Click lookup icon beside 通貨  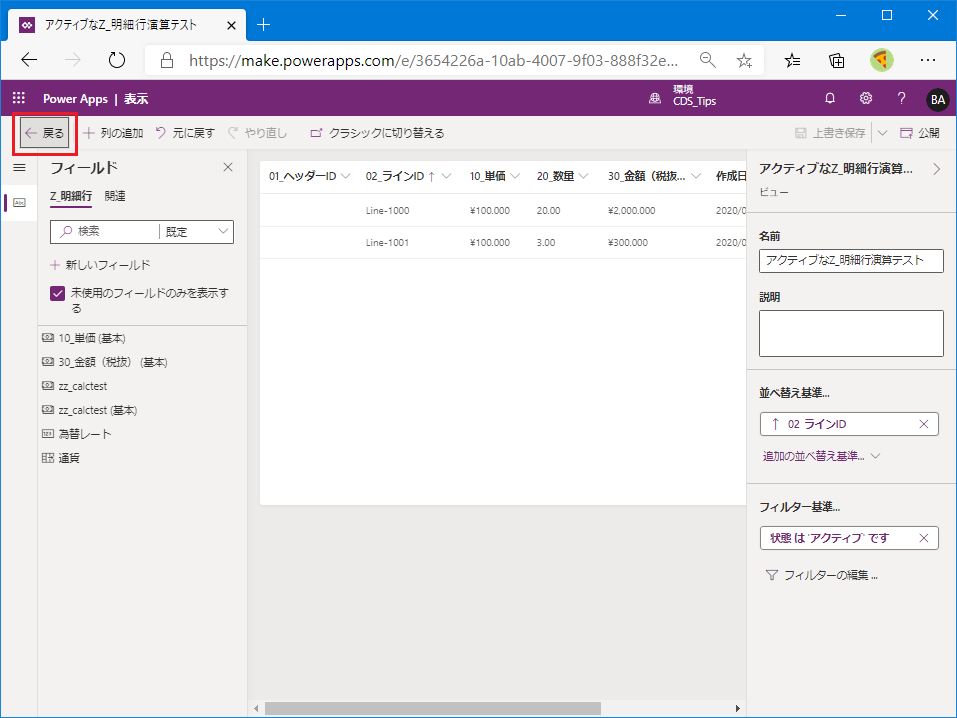tap(48, 458)
